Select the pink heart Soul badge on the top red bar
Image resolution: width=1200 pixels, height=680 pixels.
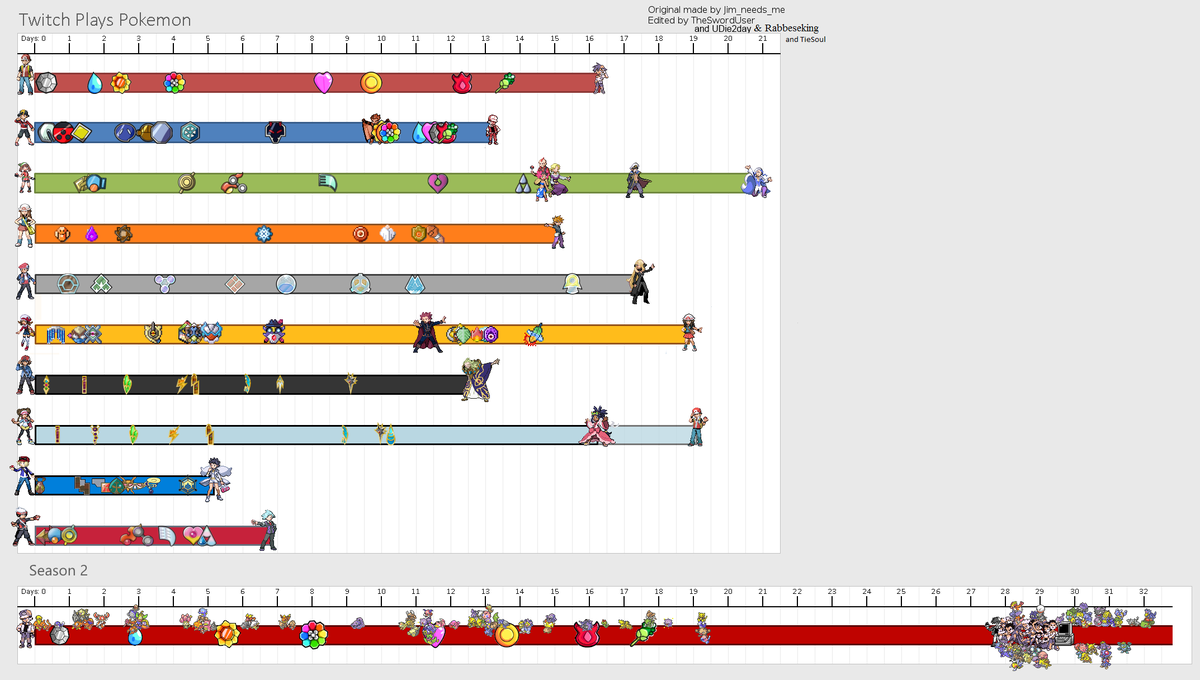coord(323,82)
